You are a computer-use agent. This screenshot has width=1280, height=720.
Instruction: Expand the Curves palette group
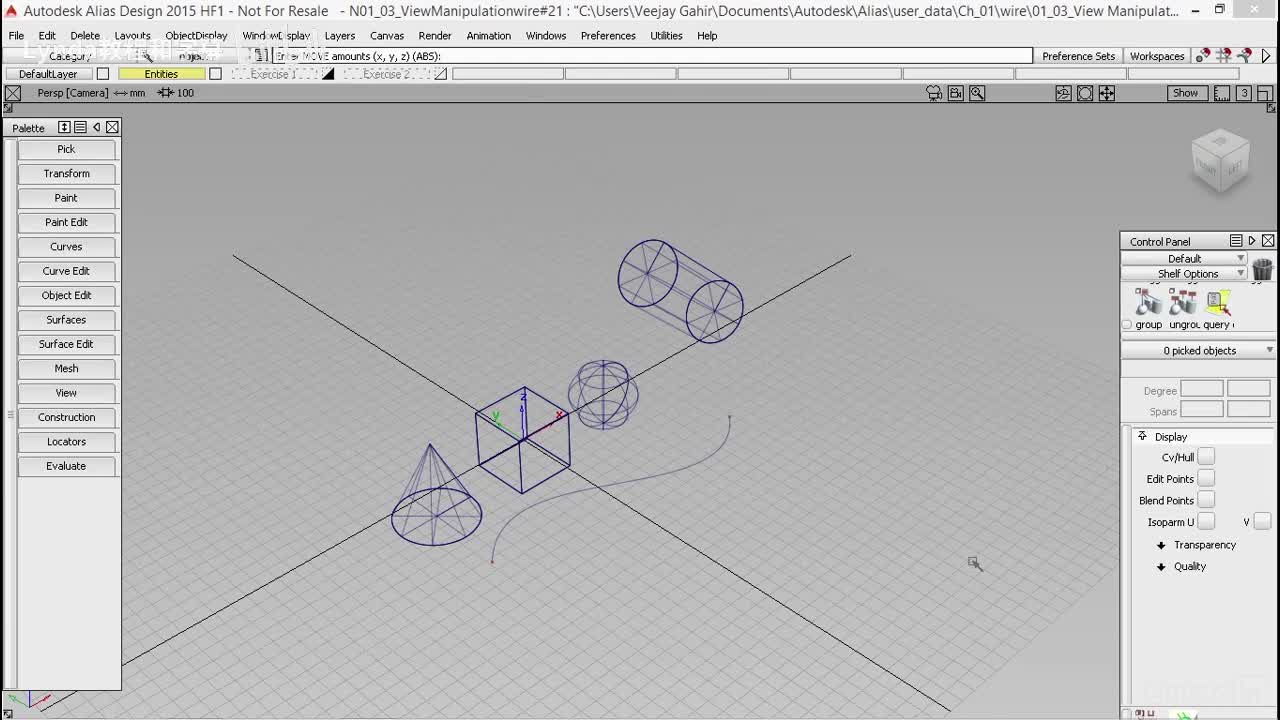[x=66, y=247]
